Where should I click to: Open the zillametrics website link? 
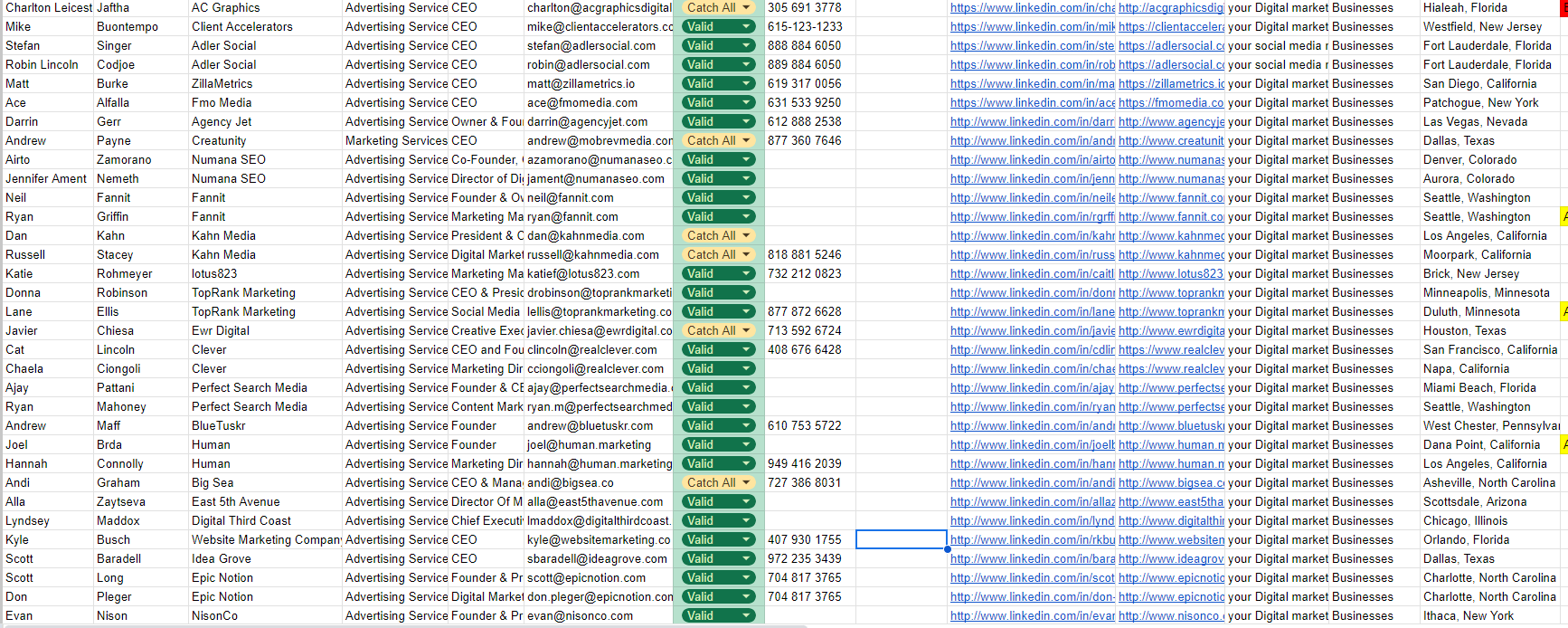click(1172, 83)
